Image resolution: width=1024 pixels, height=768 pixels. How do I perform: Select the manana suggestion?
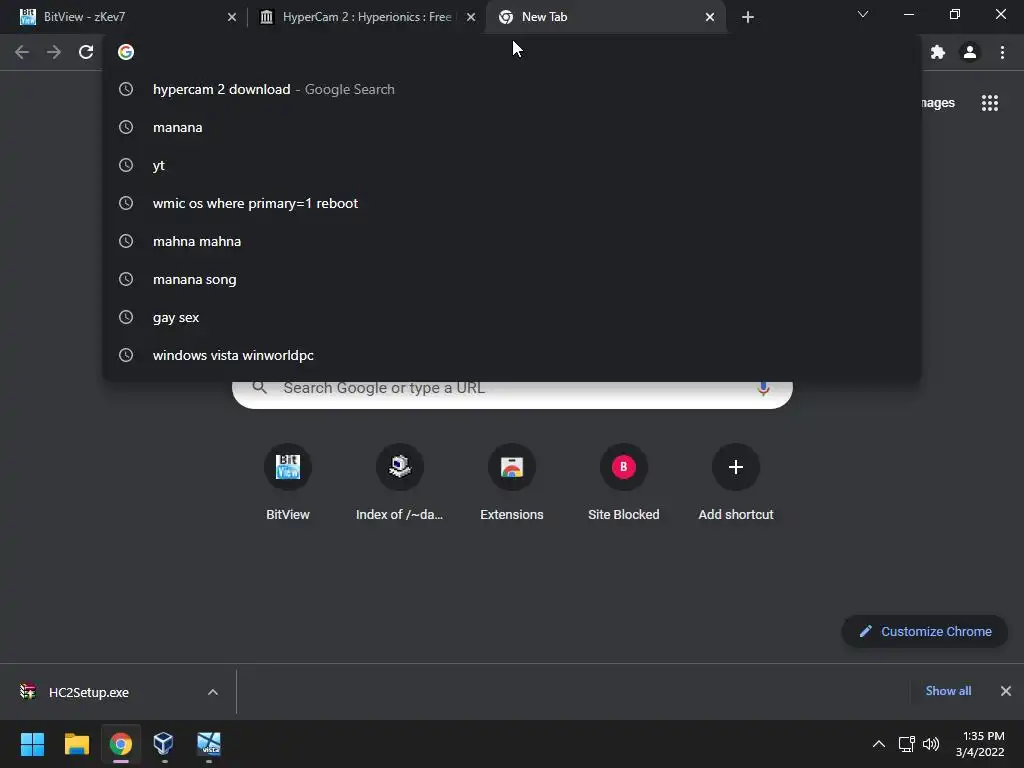point(512,127)
